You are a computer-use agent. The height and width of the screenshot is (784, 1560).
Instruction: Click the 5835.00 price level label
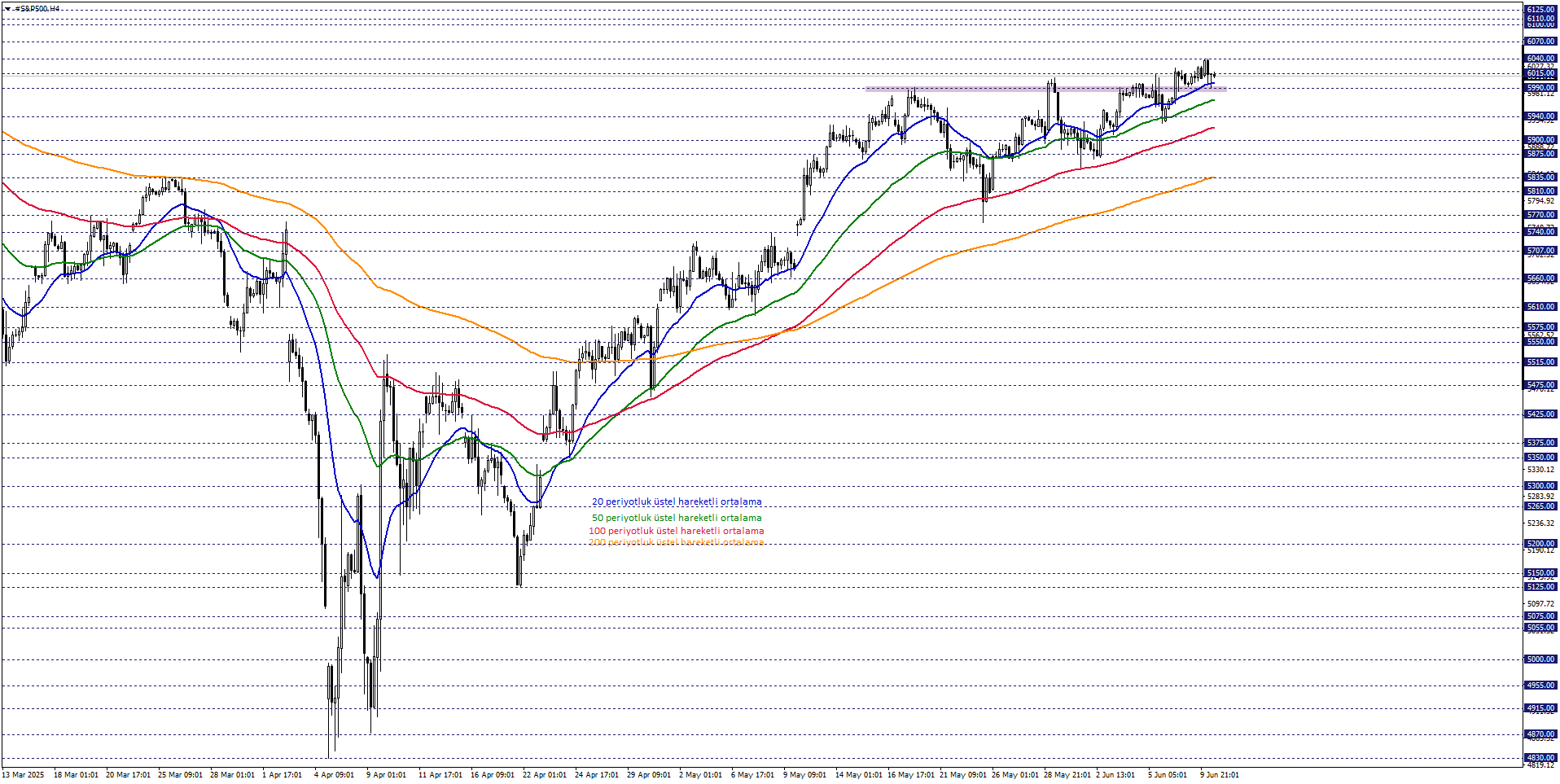[1540, 177]
